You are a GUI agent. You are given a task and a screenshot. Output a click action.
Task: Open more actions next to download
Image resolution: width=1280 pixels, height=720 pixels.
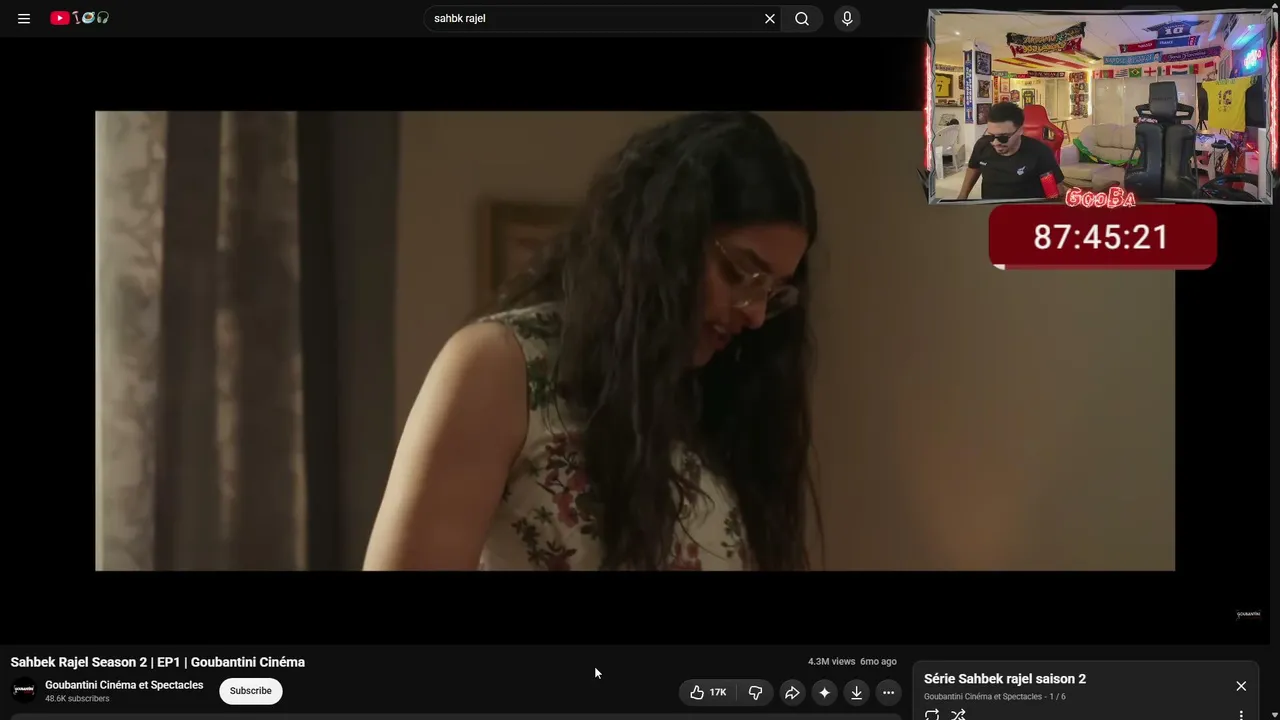[x=888, y=692]
